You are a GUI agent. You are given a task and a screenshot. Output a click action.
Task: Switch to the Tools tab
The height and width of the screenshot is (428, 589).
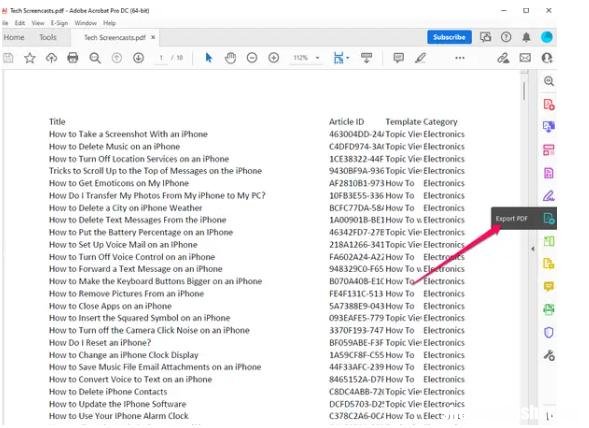[x=48, y=37]
